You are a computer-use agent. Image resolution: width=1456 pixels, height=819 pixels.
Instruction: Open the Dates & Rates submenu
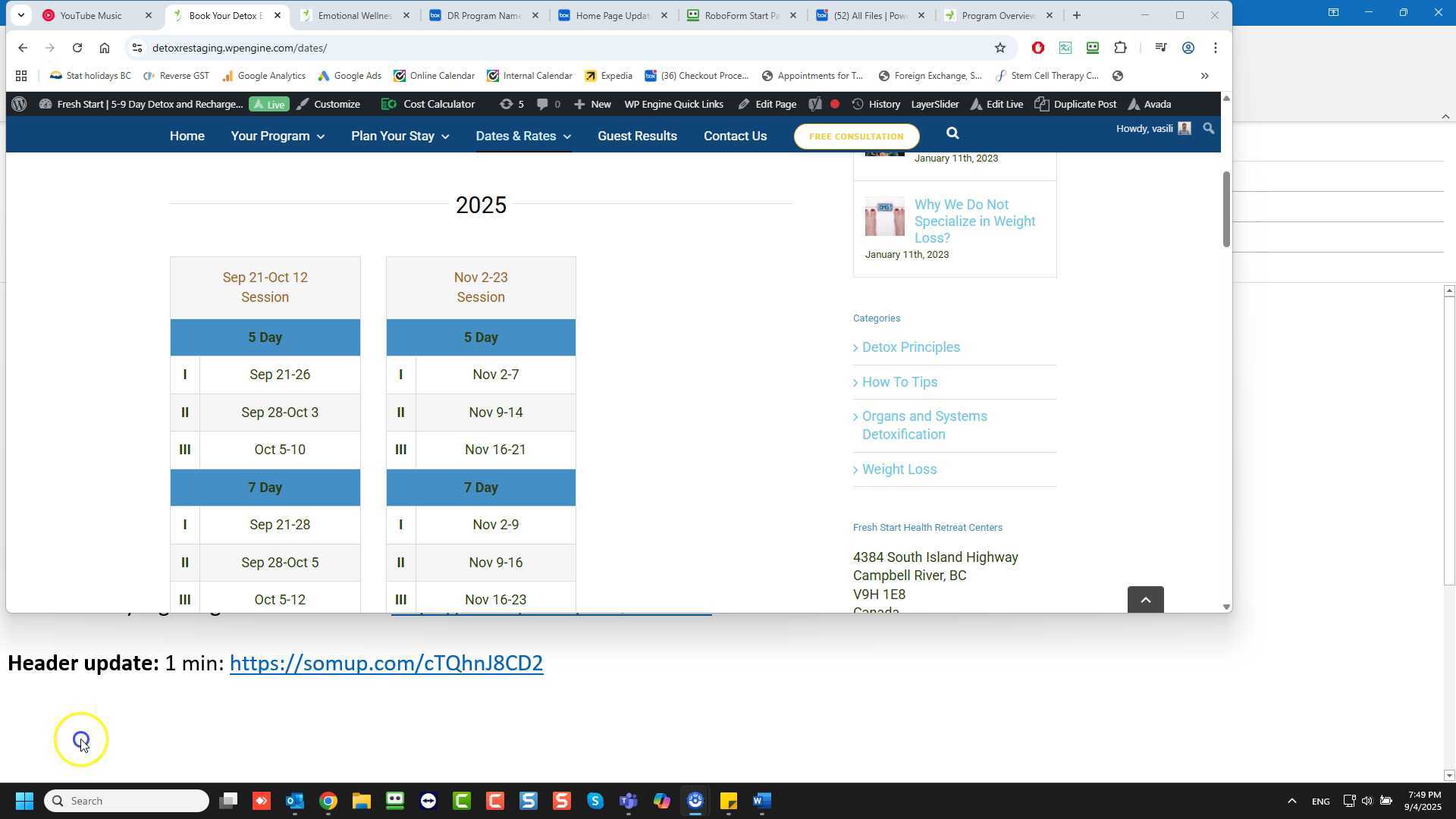(523, 136)
